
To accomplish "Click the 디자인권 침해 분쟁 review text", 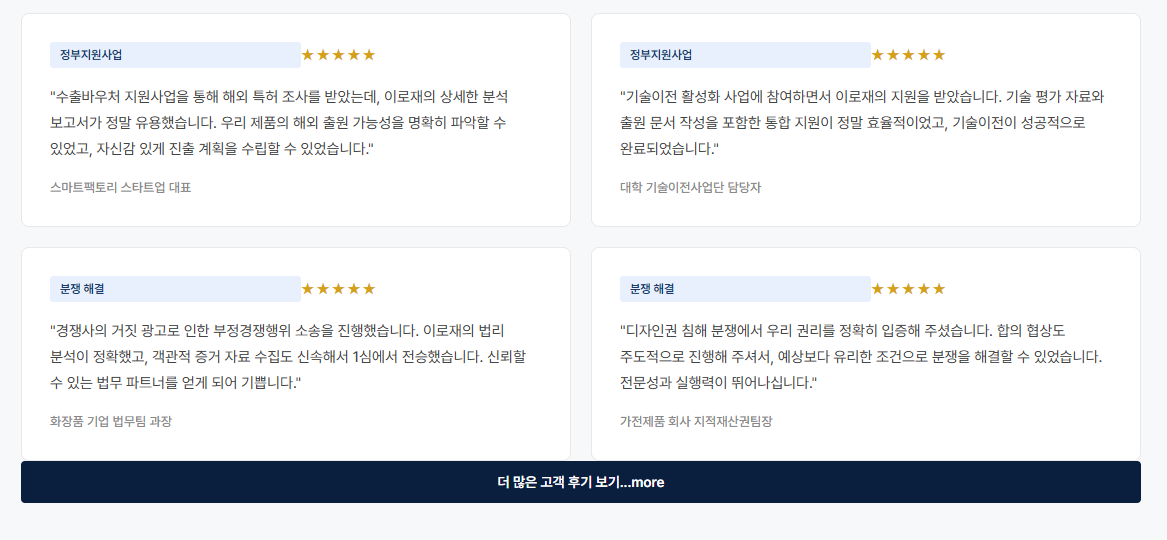I will 860,356.
